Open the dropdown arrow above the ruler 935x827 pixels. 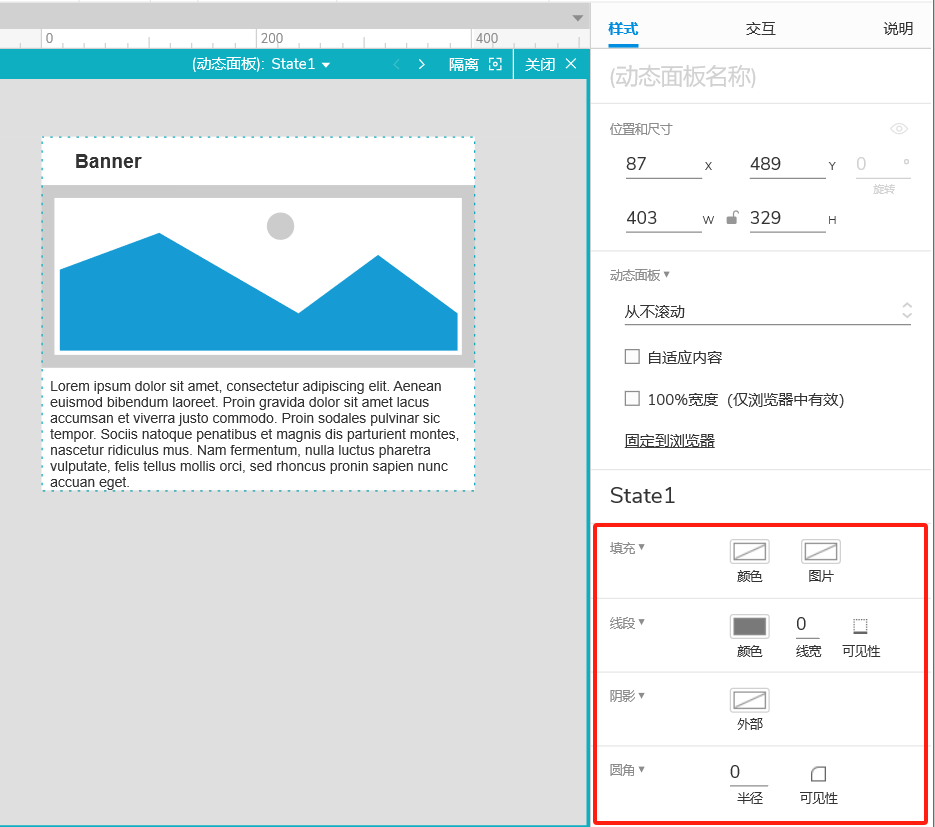577,18
